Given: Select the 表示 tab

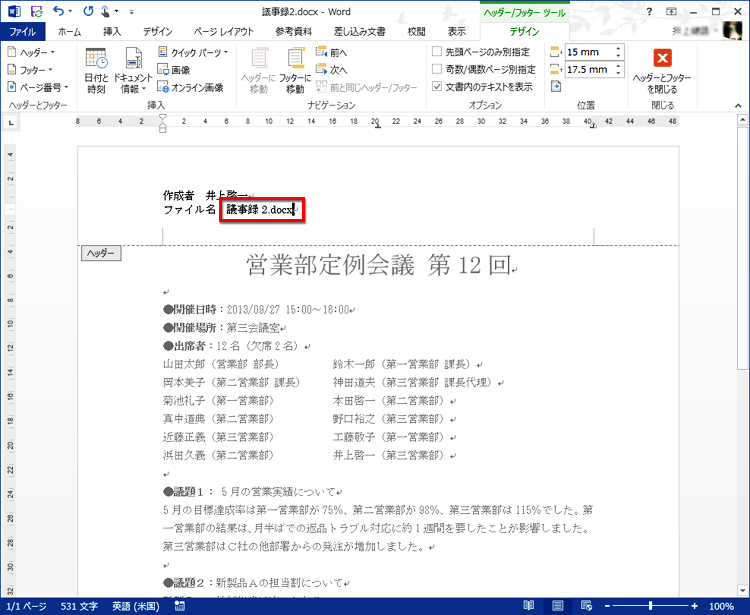Looking at the screenshot, I should [x=456, y=32].
